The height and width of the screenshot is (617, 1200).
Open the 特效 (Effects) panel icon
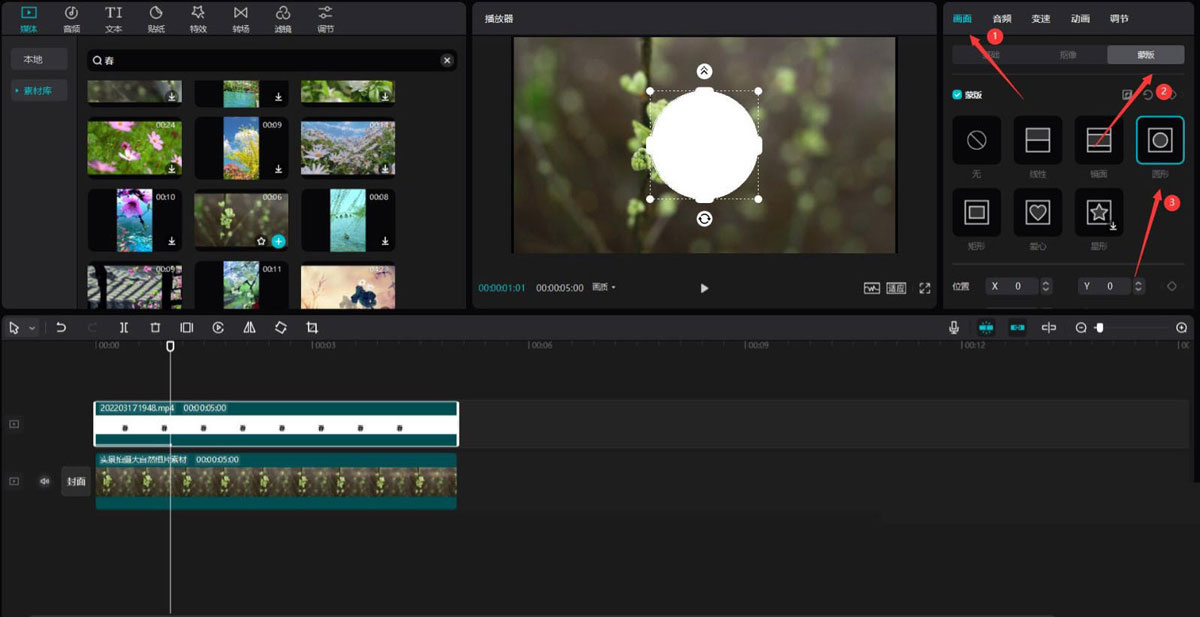(x=198, y=17)
